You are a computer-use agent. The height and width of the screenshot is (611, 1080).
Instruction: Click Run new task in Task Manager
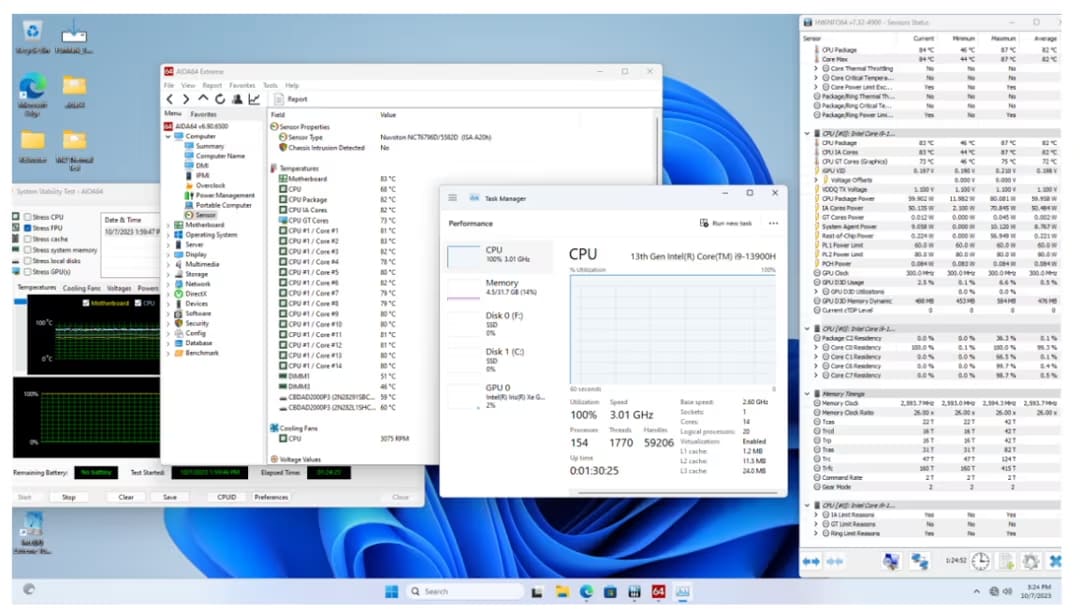[726, 223]
